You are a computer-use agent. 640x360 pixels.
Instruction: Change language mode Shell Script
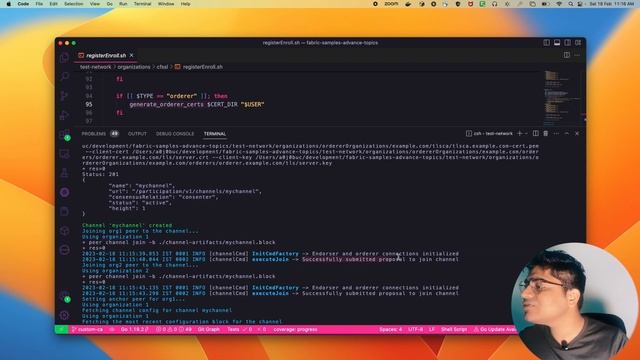click(453, 329)
